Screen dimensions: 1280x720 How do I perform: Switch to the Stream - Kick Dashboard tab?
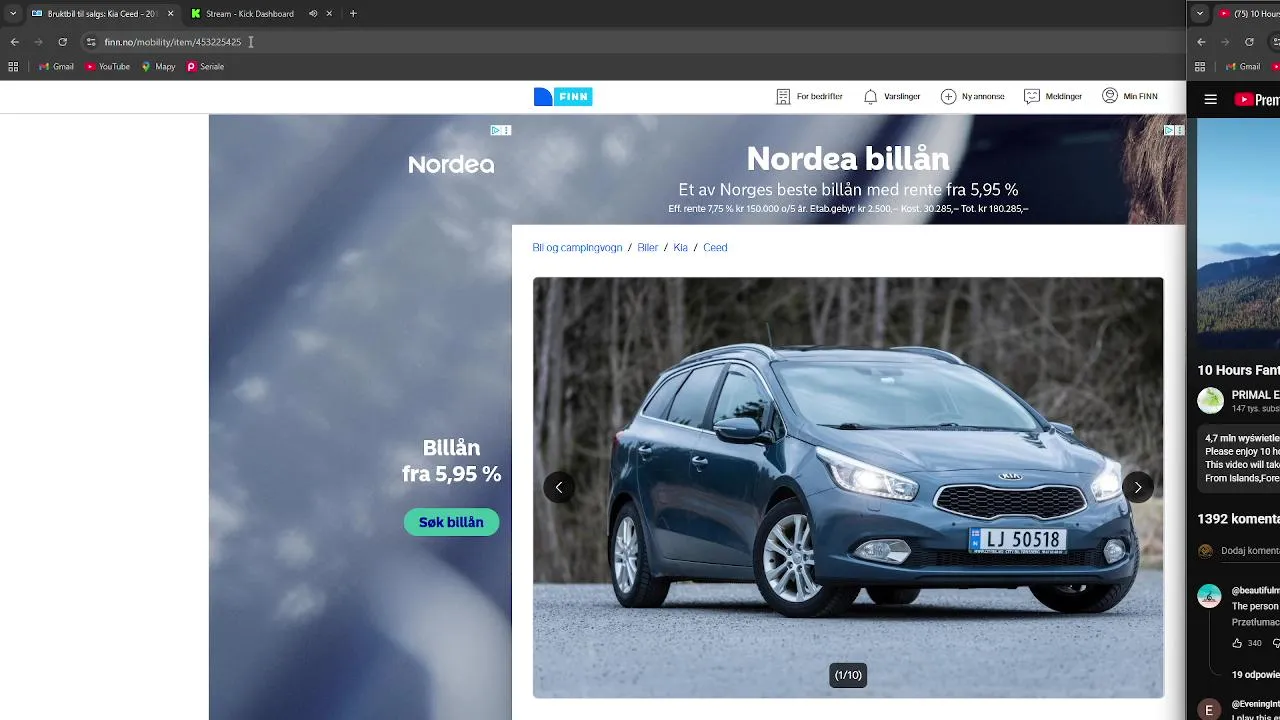click(x=249, y=14)
